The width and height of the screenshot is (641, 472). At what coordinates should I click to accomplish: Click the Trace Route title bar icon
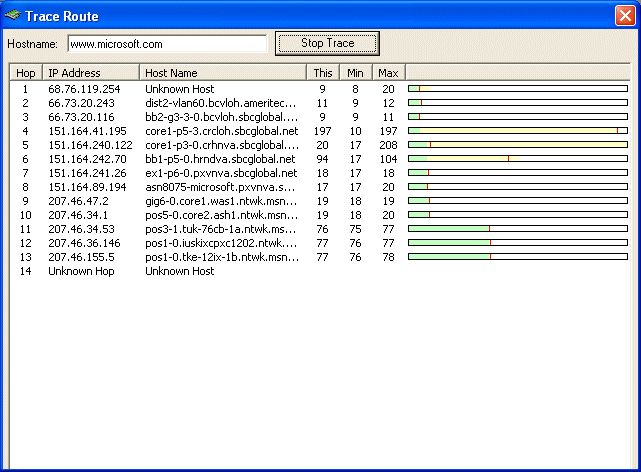coord(13,17)
